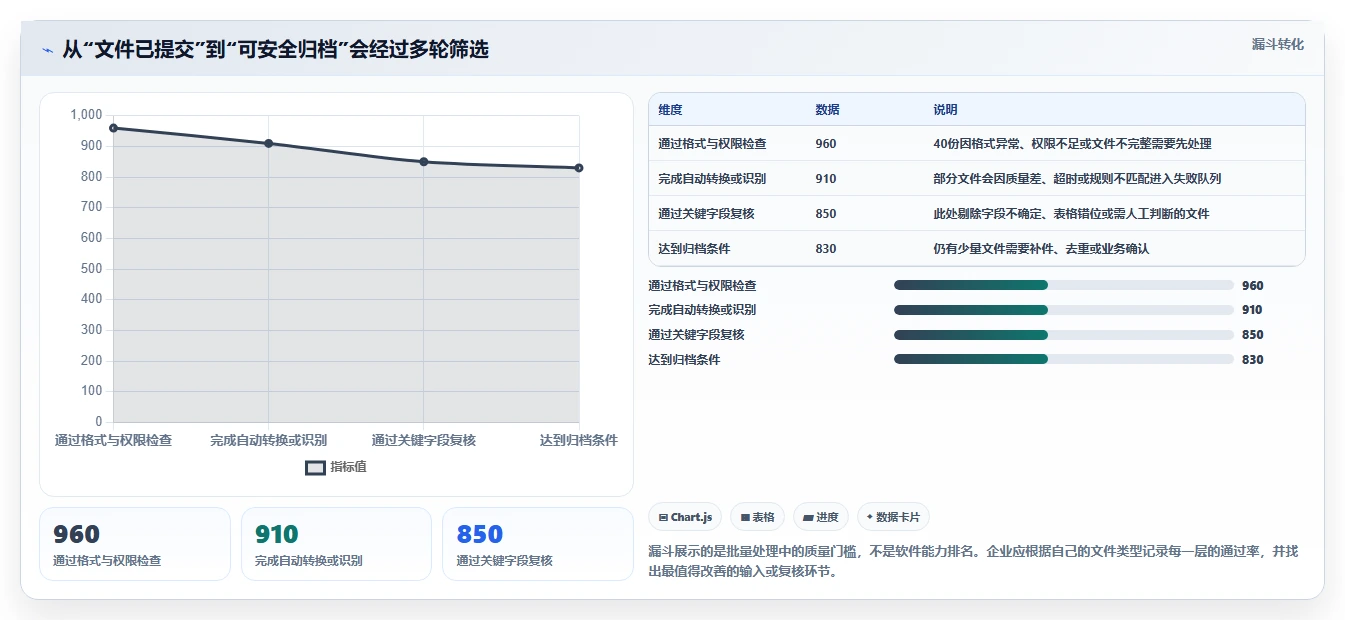Click table cell 通过关键字段复核
The image size is (1345, 620).
point(705,214)
